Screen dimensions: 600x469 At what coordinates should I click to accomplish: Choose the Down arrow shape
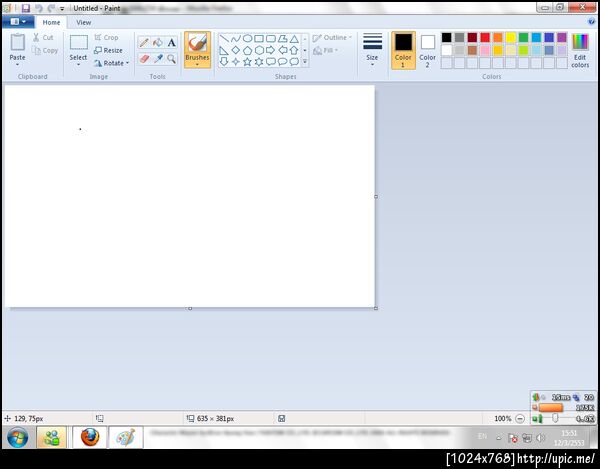(x=224, y=62)
